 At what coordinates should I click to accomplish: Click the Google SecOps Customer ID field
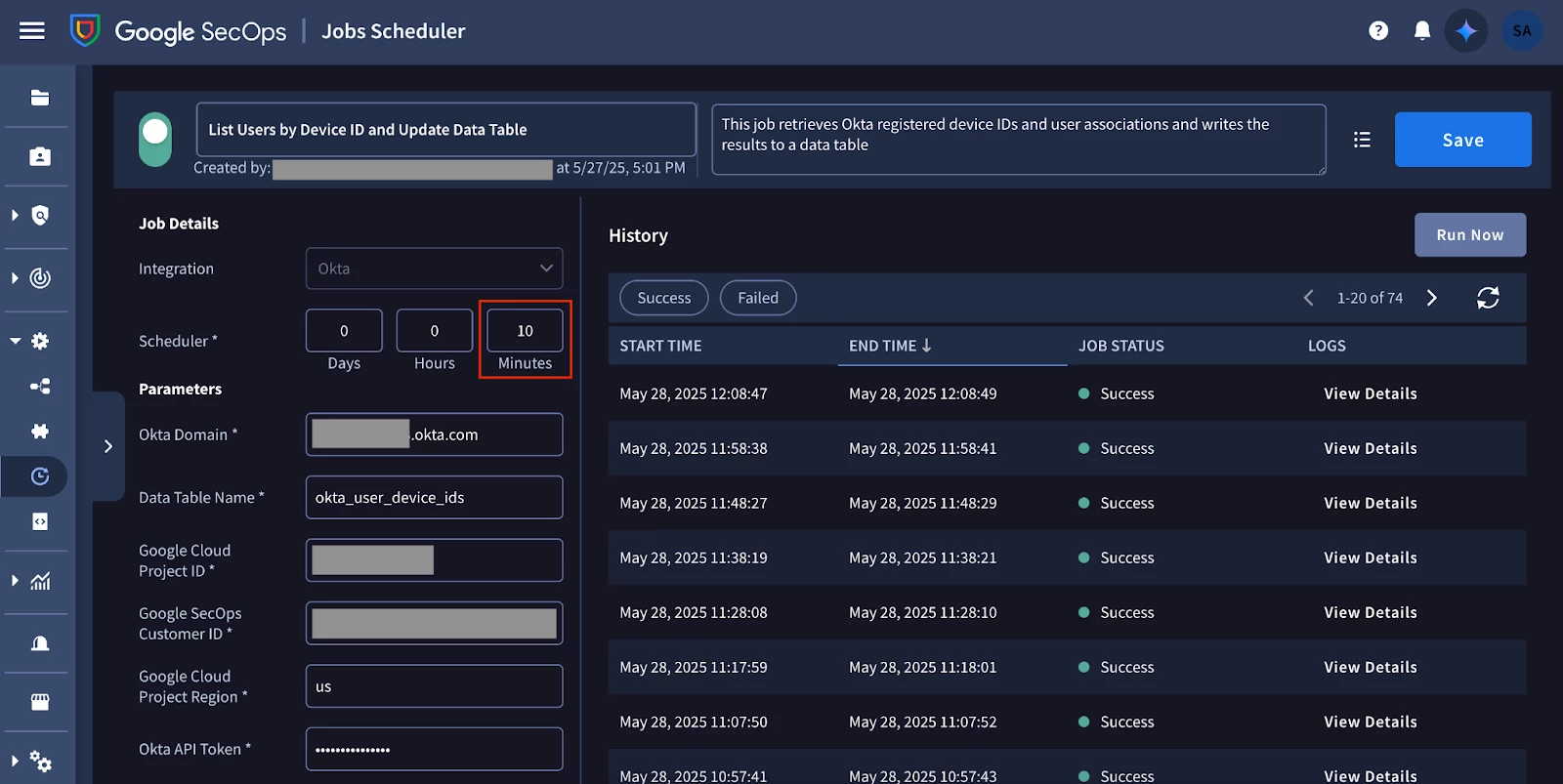point(434,623)
